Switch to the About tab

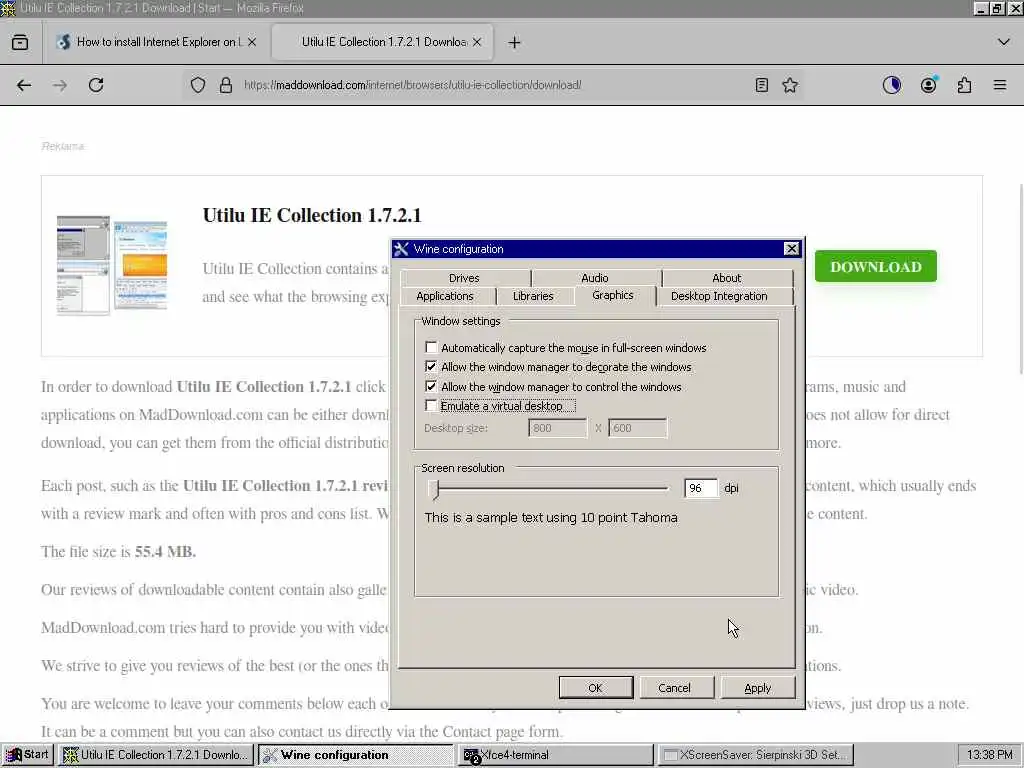point(726,278)
